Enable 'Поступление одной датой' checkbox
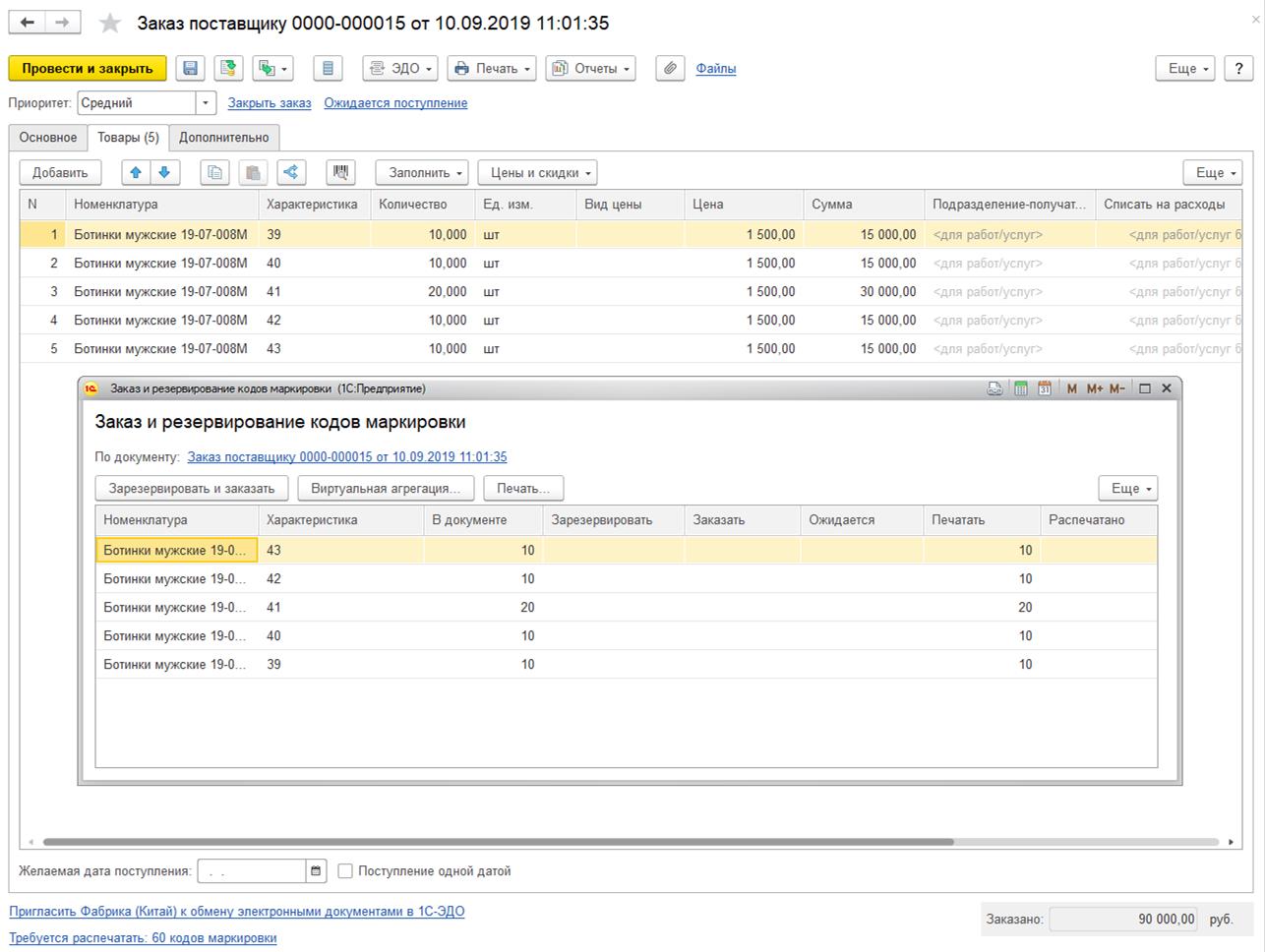Image resolution: width=1265 pixels, height=952 pixels. [x=345, y=871]
